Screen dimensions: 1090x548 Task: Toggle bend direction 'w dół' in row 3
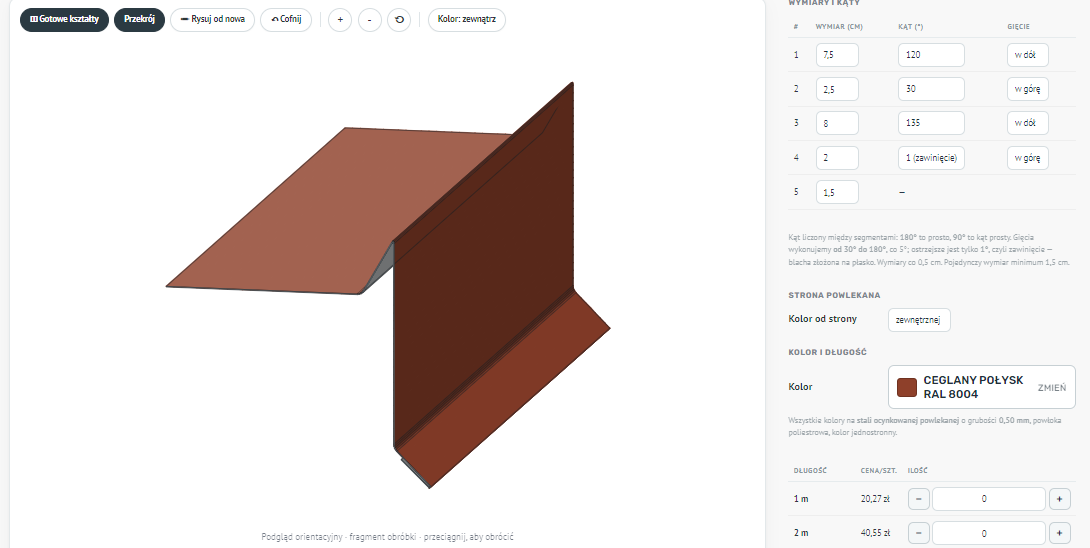[1027, 123]
